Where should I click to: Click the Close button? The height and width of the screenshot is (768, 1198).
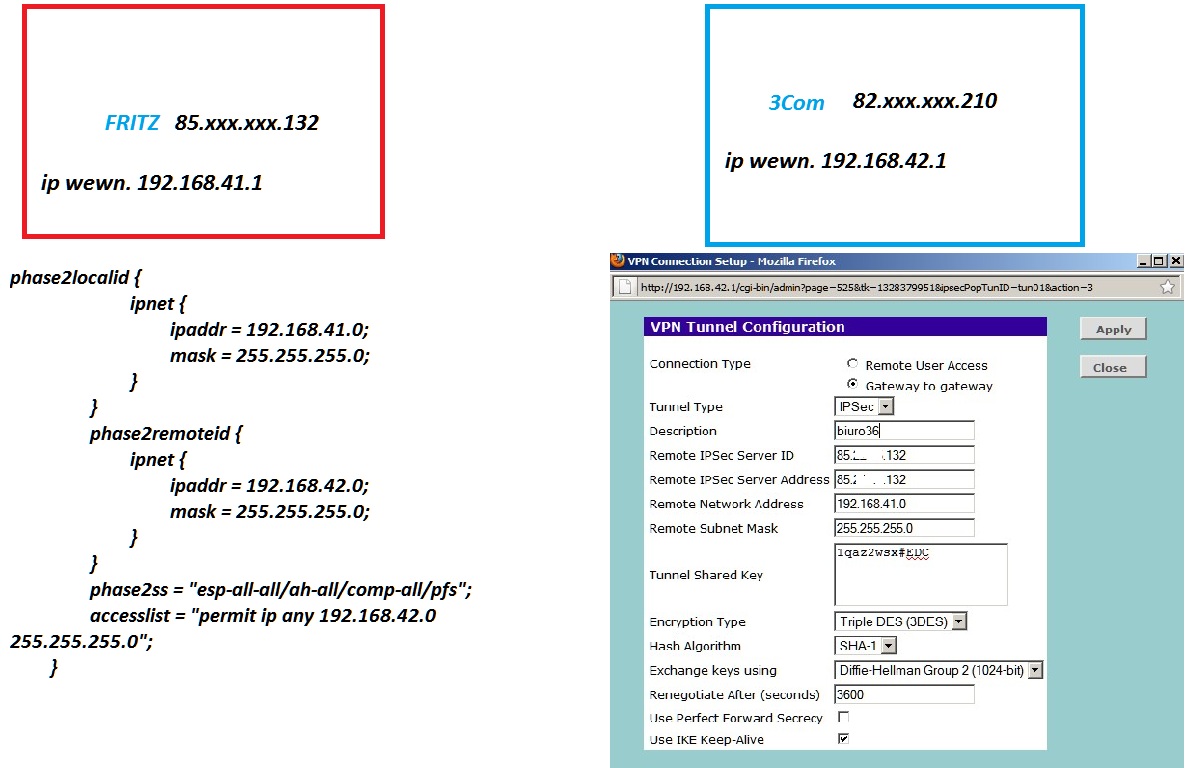[1113, 367]
